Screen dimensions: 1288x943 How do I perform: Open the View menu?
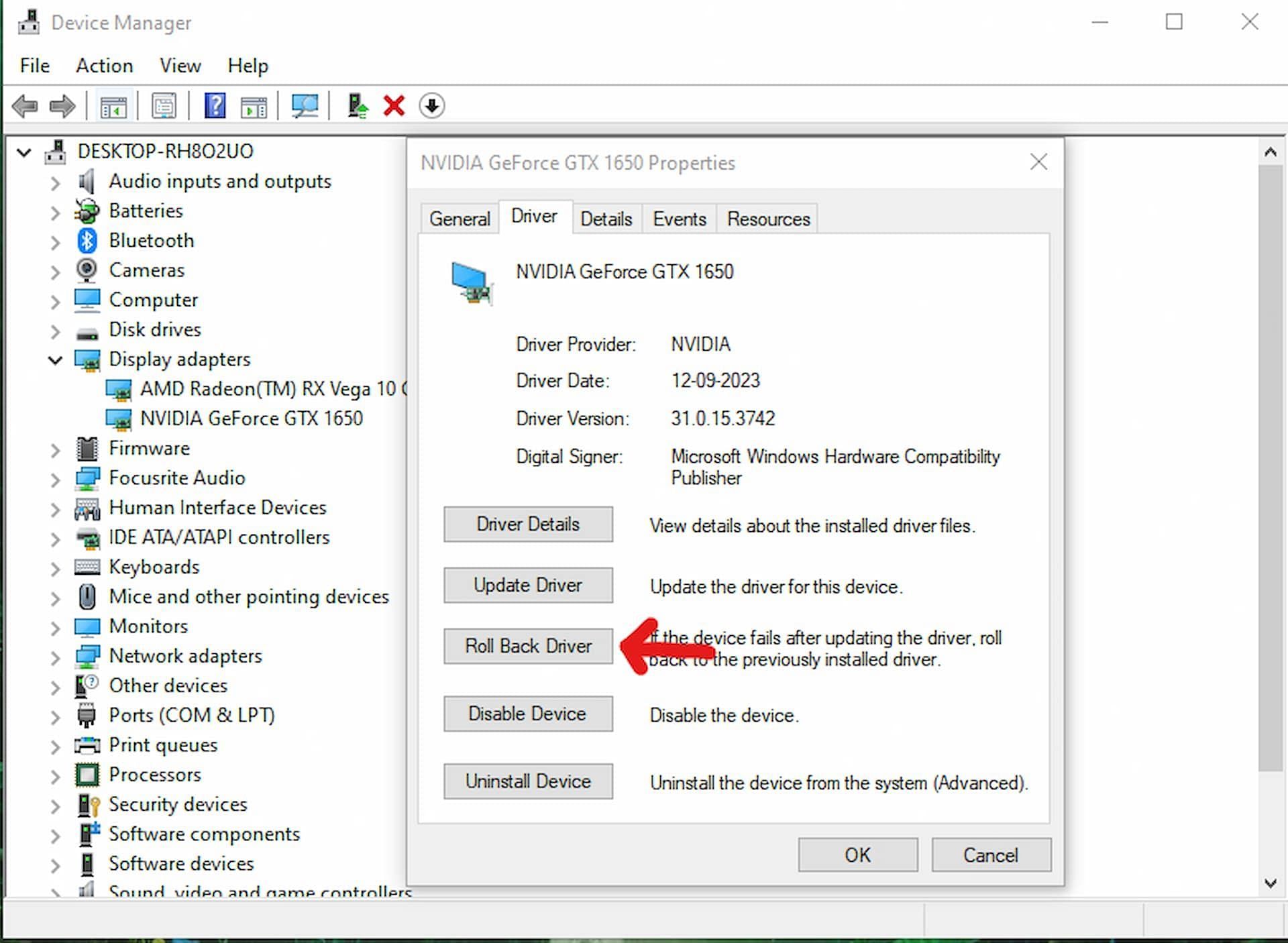[180, 66]
